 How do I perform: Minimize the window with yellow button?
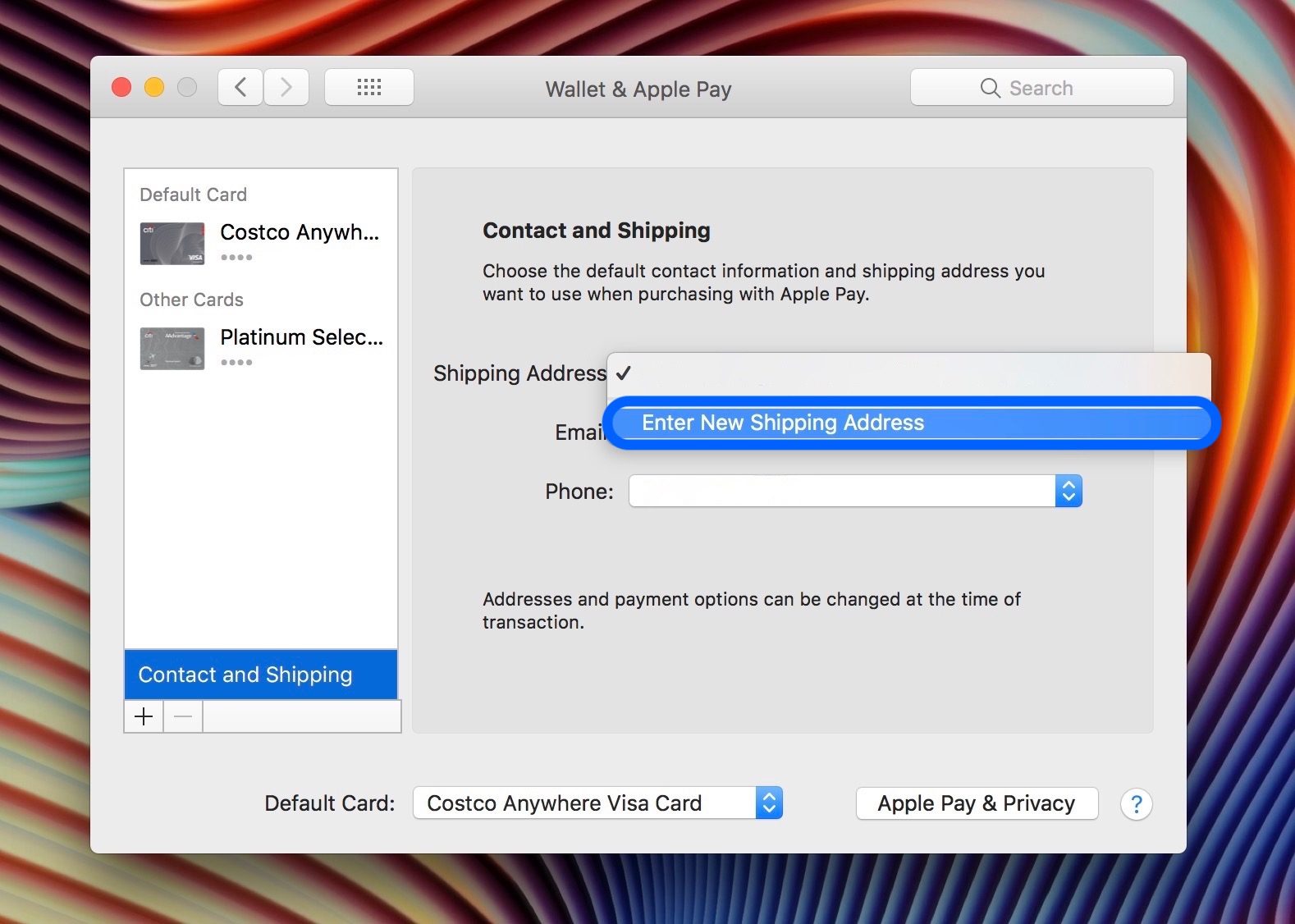[154, 87]
